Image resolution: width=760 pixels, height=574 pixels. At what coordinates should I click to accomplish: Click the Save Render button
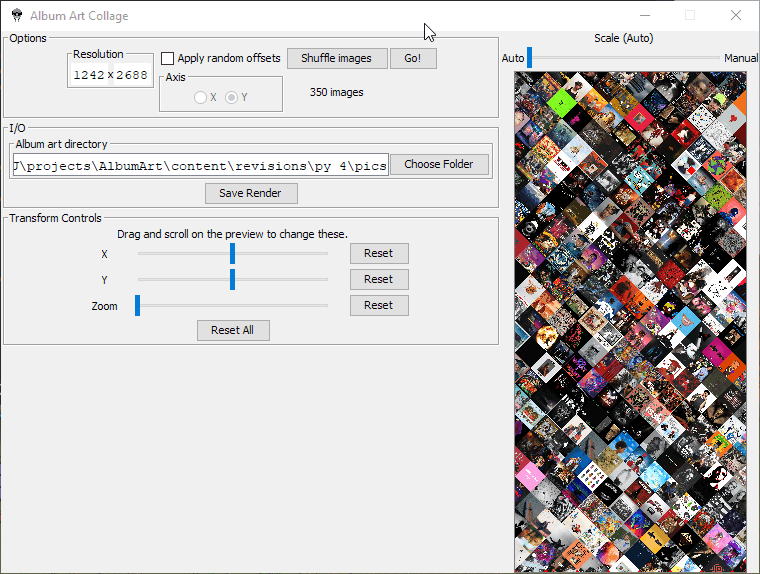click(x=251, y=193)
